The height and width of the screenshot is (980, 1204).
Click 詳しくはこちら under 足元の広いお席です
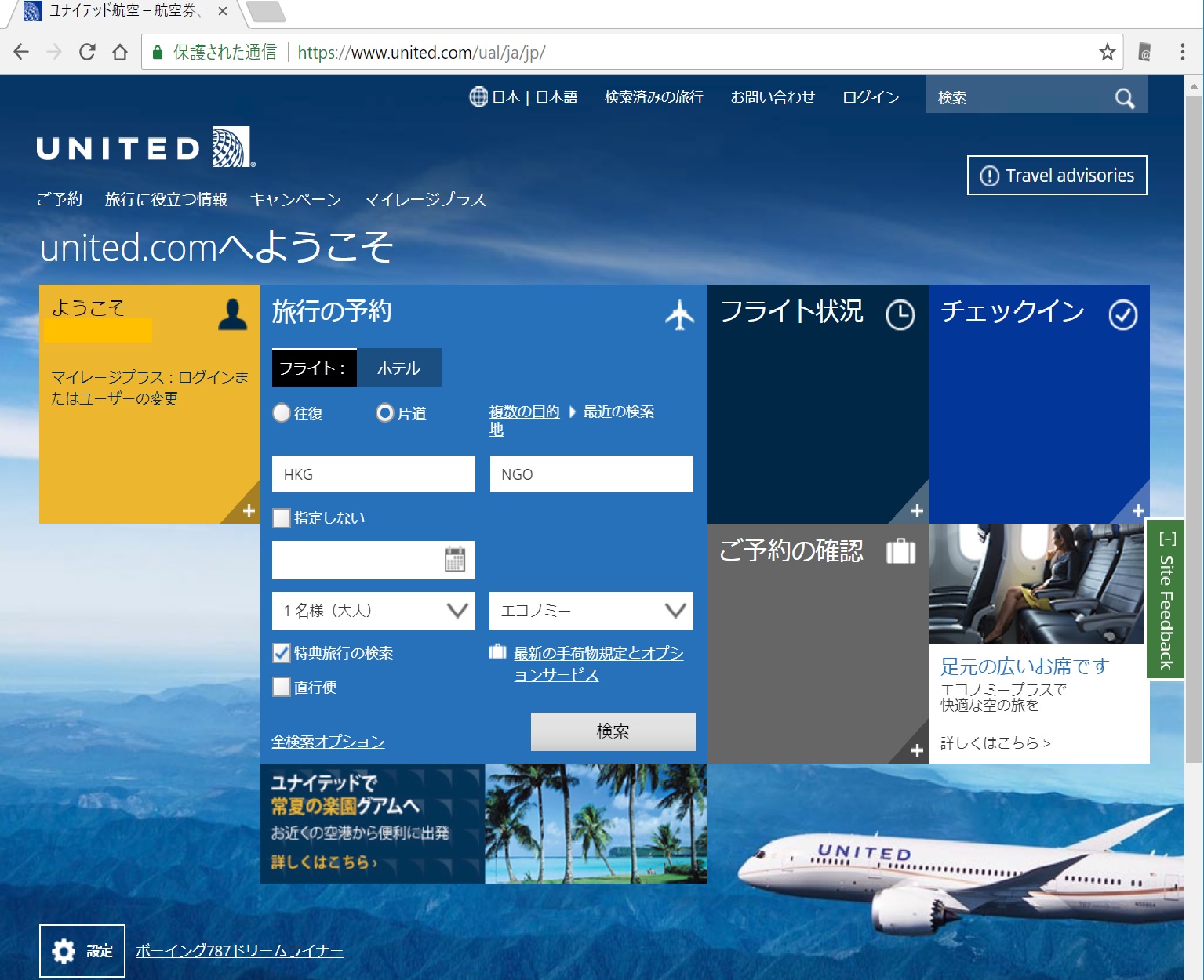coord(995,742)
